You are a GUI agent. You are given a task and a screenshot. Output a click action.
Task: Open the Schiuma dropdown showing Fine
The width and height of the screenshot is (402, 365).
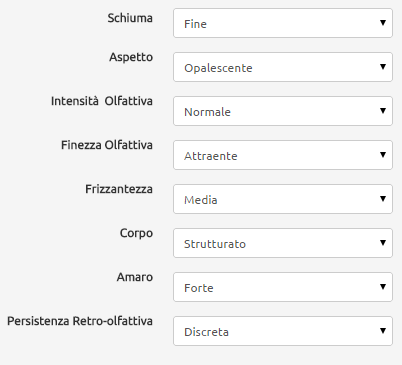pos(283,23)
